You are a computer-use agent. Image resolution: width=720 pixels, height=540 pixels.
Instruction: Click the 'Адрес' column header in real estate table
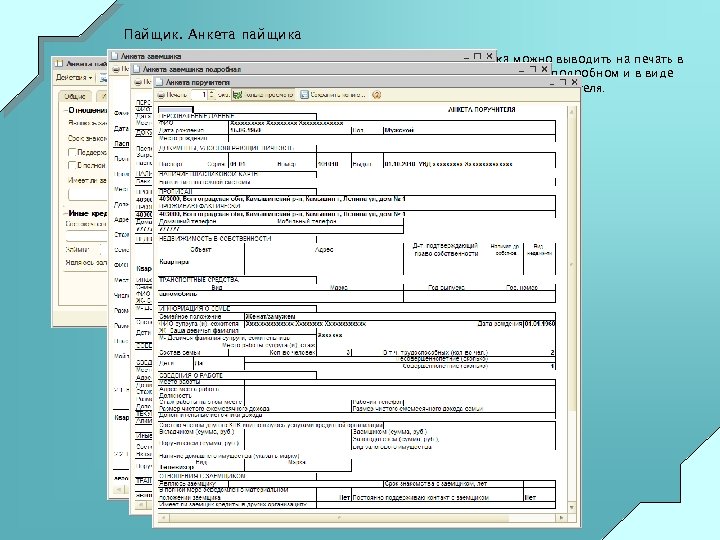(x=324, y=250)
